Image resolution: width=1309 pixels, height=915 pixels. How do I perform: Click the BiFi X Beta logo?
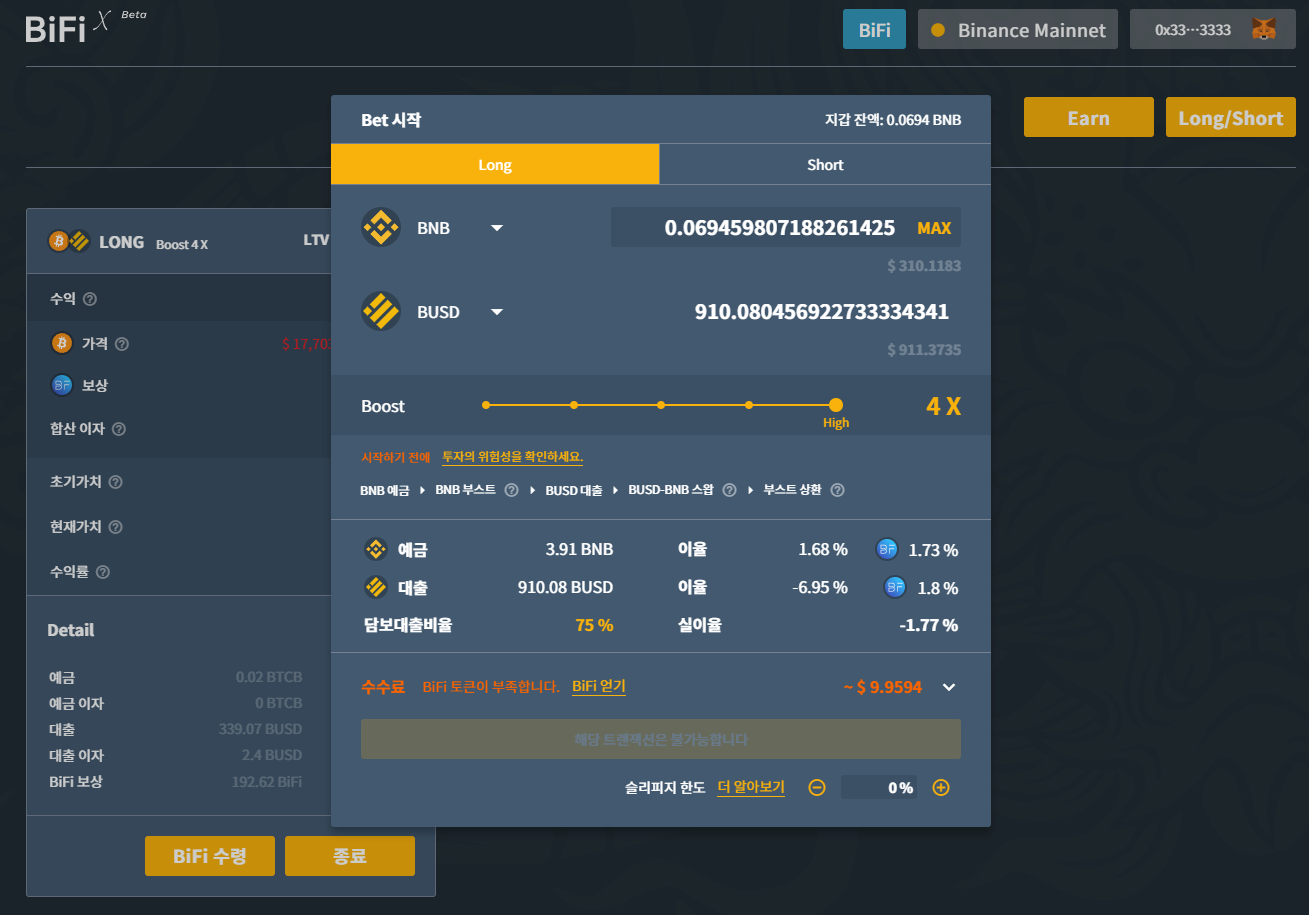[x=86, y=27]
